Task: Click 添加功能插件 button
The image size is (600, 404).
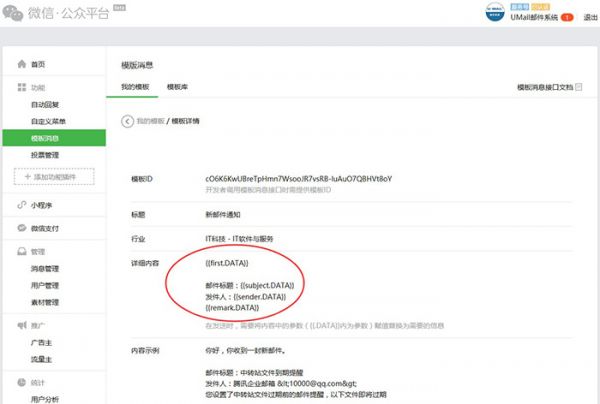Action: (54, 177)
